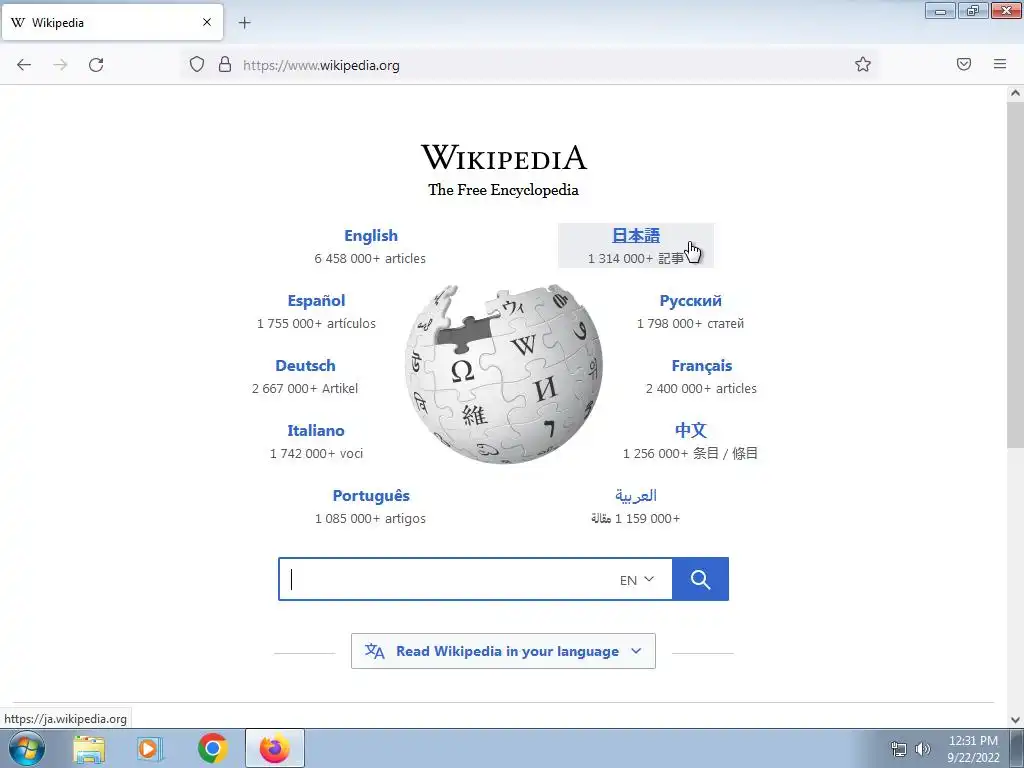Open Google Chrome from taskbar
The image size is (1024, 768).
pyautogui.click(x=212, y=749)
